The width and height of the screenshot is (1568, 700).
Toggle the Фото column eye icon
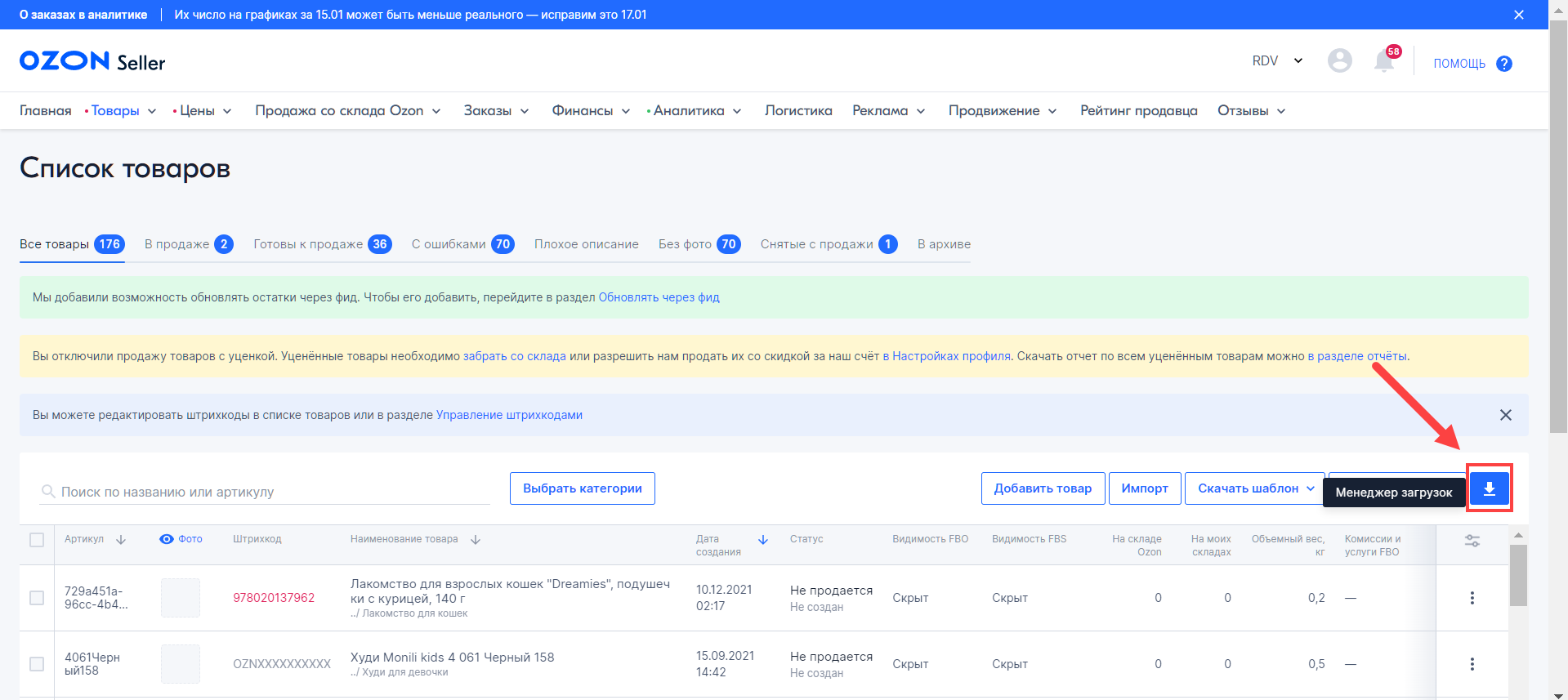pyautogui.click(x=167, y=539)
